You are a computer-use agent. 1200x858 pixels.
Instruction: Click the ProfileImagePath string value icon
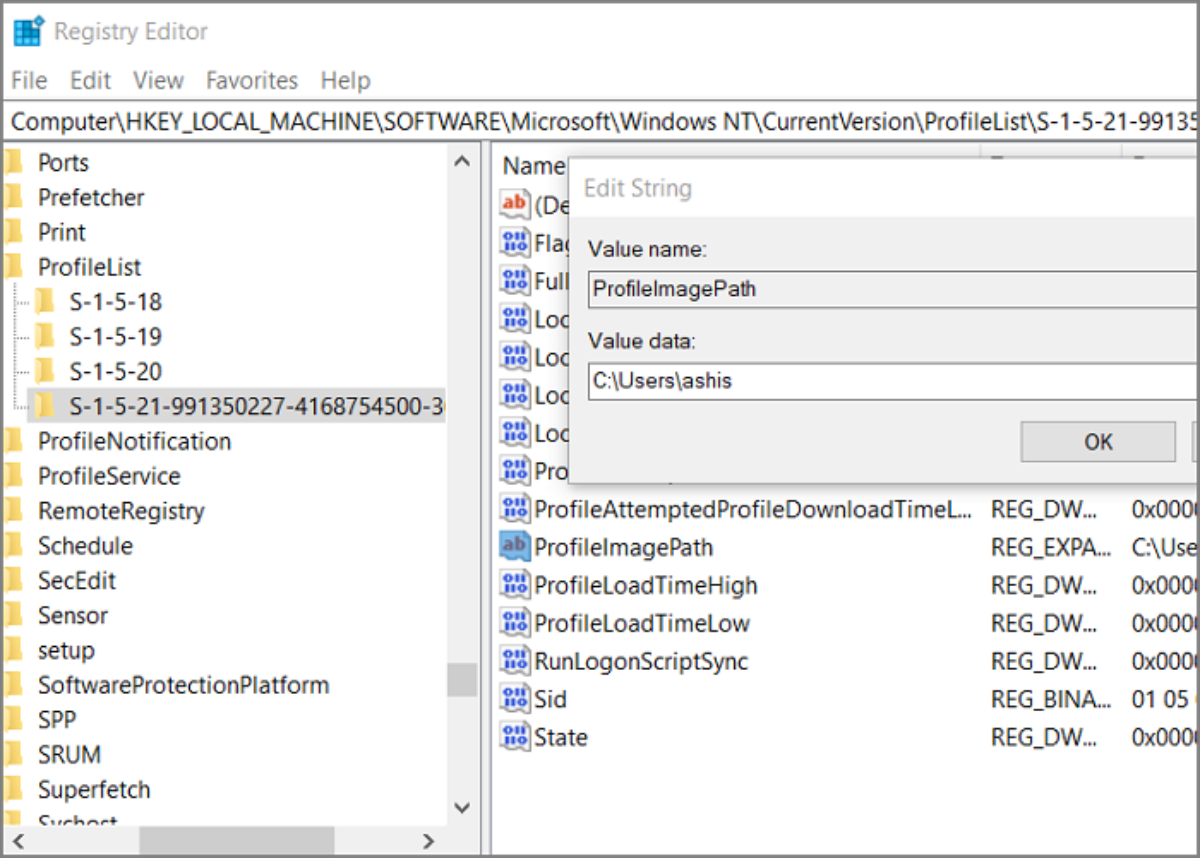(x=514, y=547)
